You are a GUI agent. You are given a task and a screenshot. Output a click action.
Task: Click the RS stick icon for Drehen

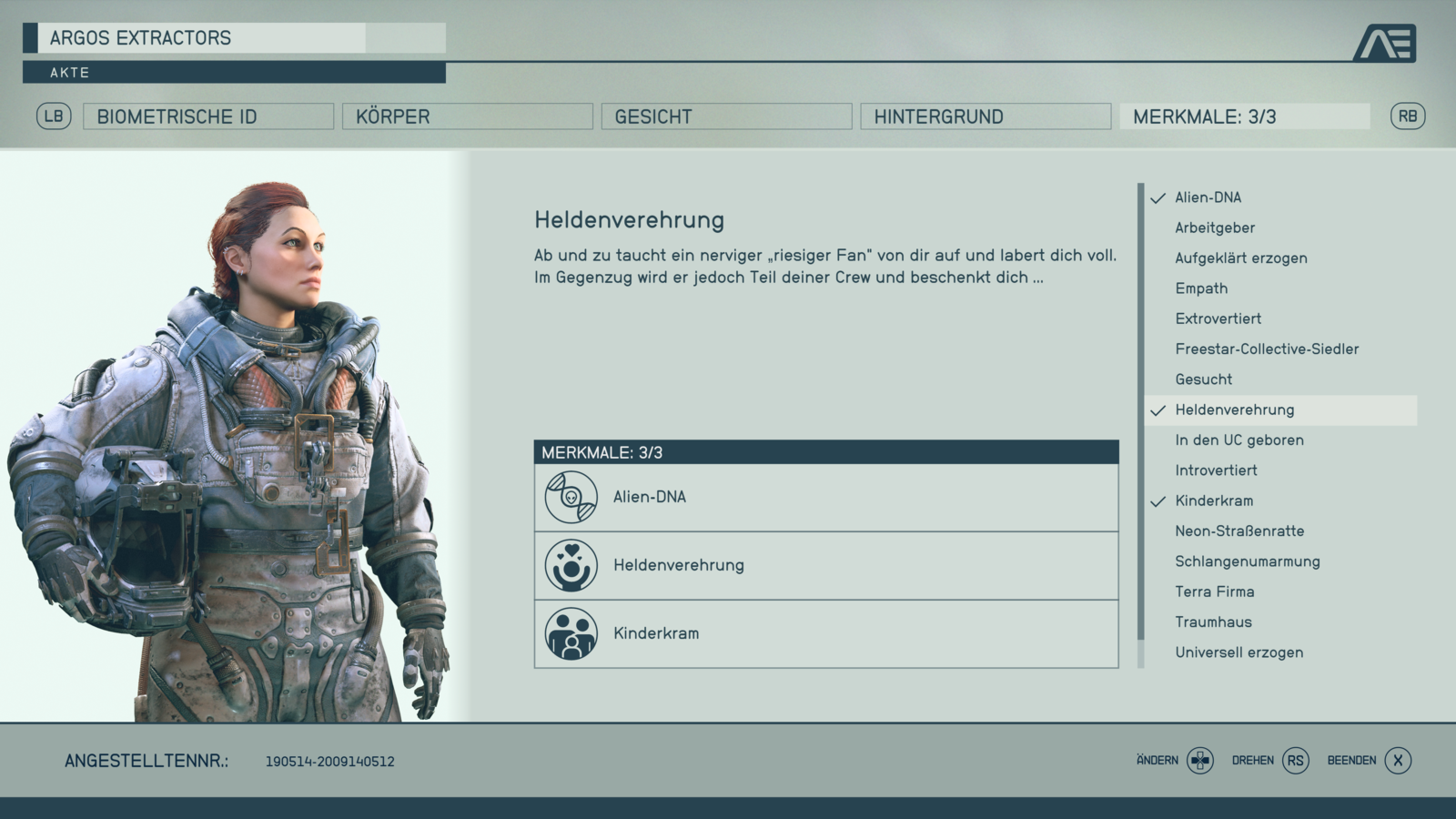coord(1296,761)
